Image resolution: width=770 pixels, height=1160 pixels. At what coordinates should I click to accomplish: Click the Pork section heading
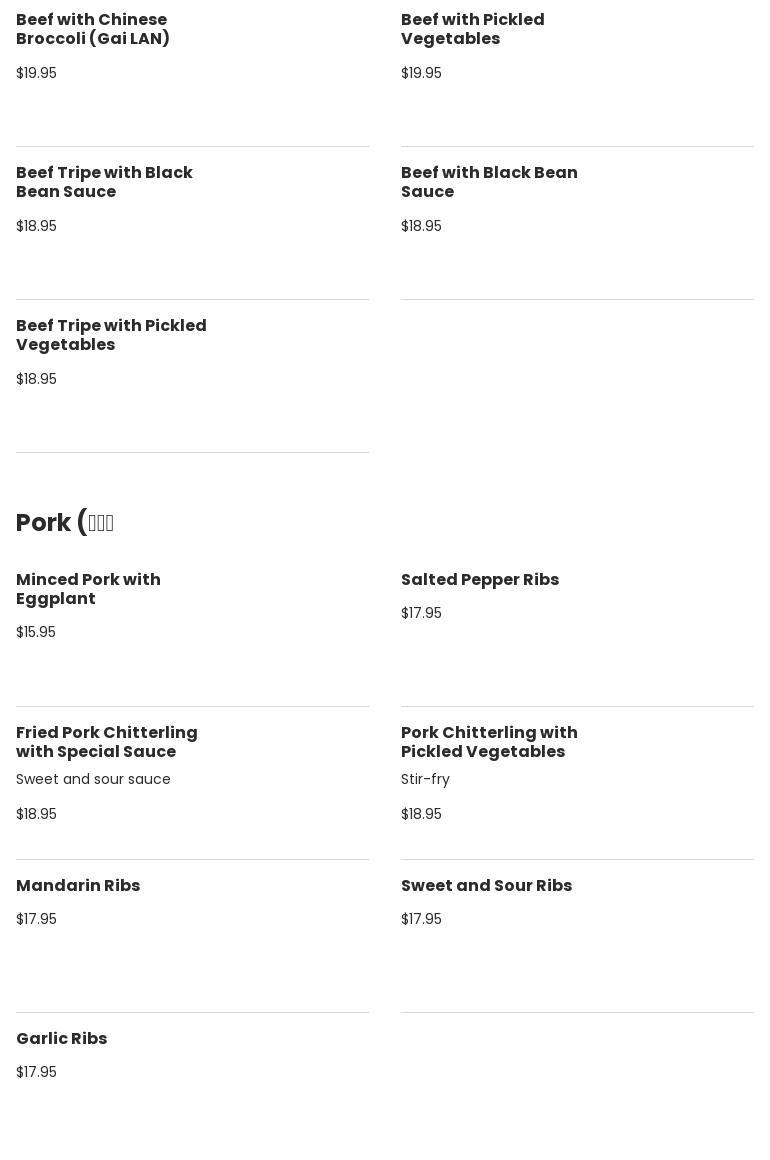click(x=65, y=523)
